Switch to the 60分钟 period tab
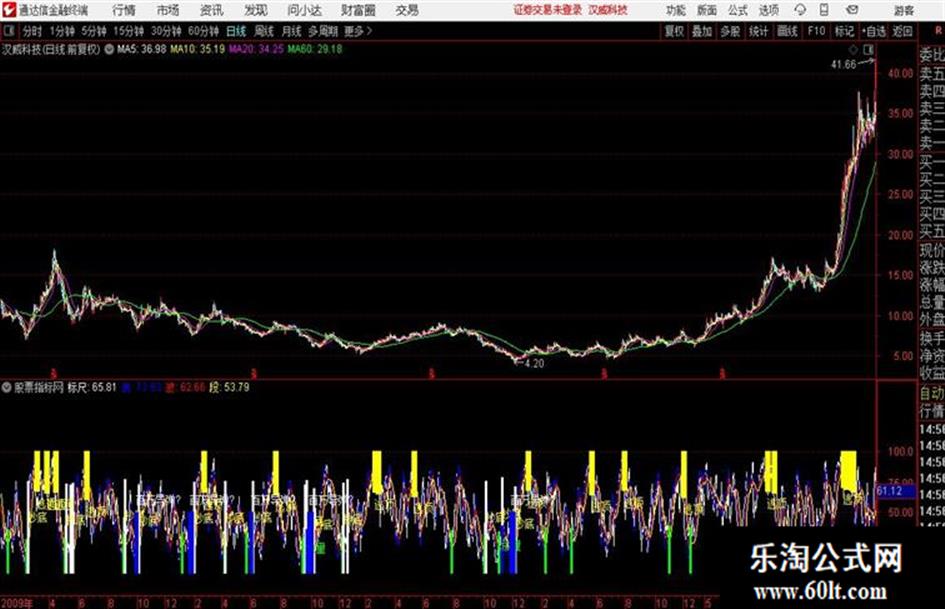This screenshot has width=945, height=609. pos(204,31)
